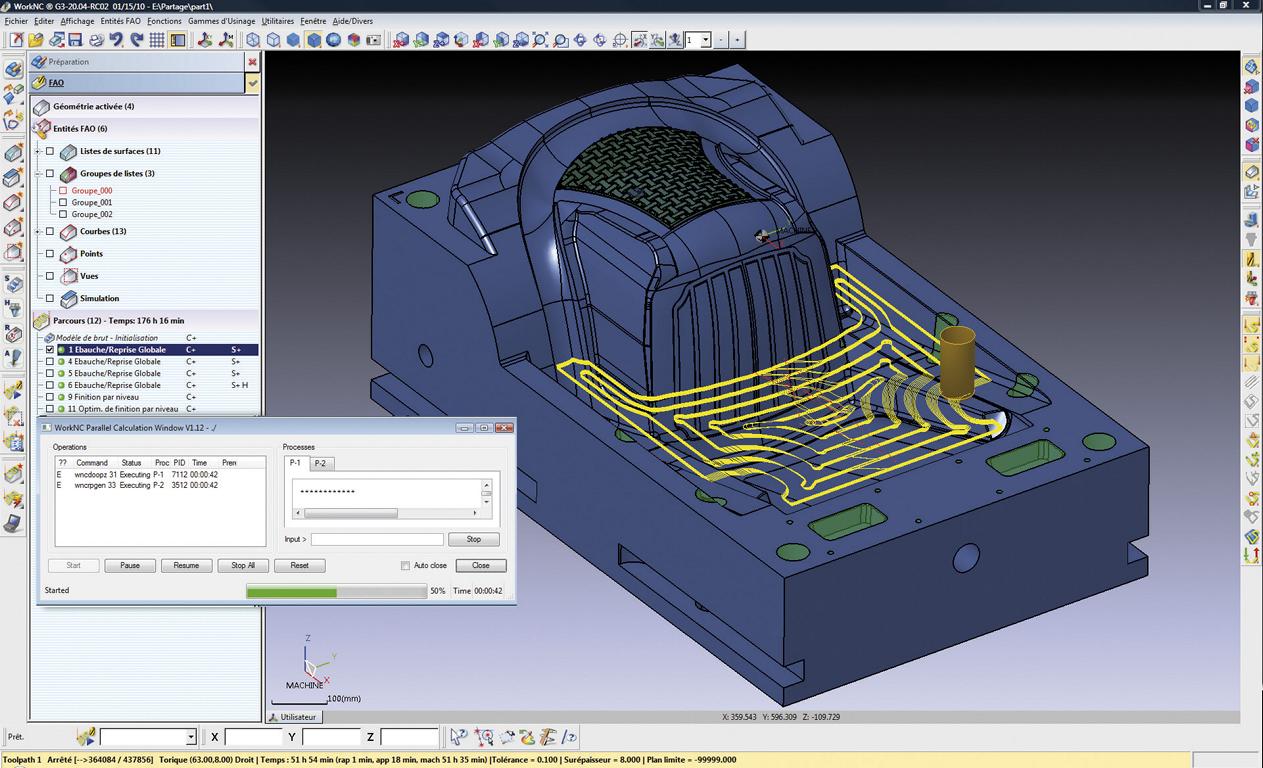The width and height of the screenshot is (1263, 768).
Task: Check the Listes de surfaces checkbox
Action: pyautogui.click(x=50, y=152)
